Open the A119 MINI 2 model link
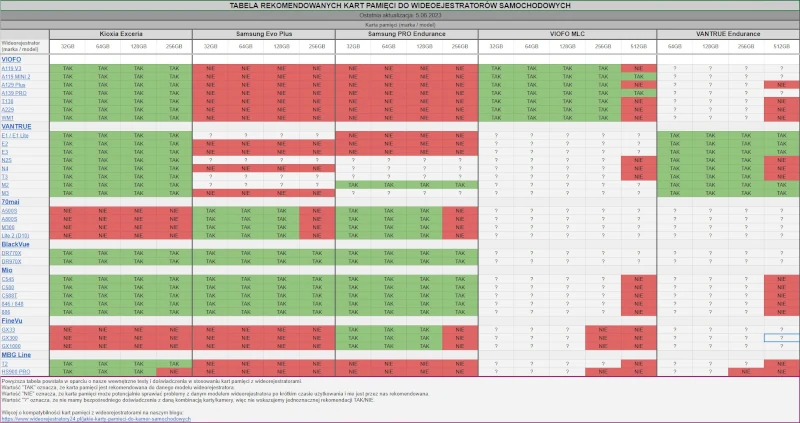The width and height of the screenshot is (800, 423). pos(16,77)
